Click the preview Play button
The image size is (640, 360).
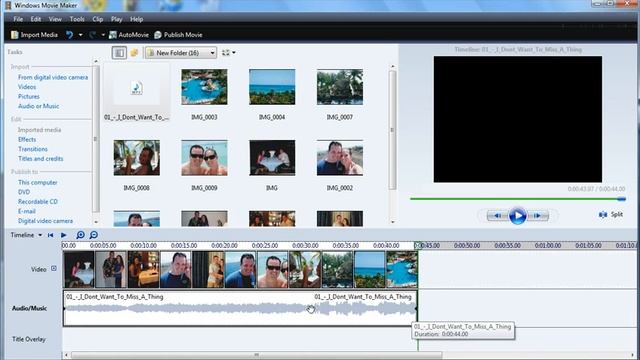517,216
